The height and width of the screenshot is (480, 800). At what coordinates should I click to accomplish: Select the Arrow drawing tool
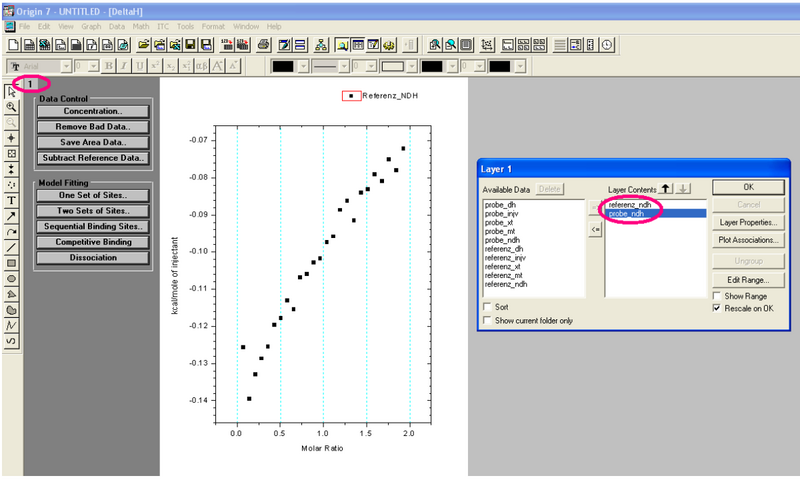[11, 216]
